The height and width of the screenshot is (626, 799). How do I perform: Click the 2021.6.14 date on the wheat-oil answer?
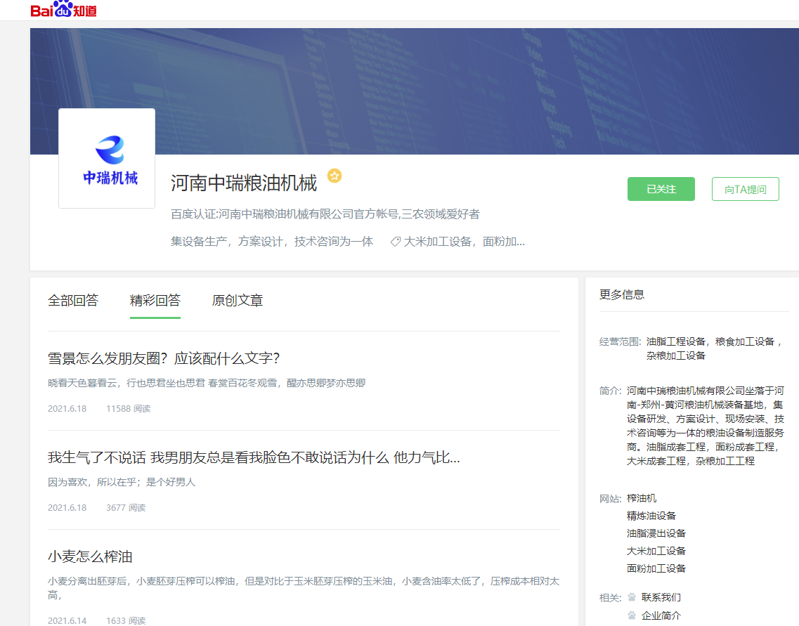(x=67, y=620)
